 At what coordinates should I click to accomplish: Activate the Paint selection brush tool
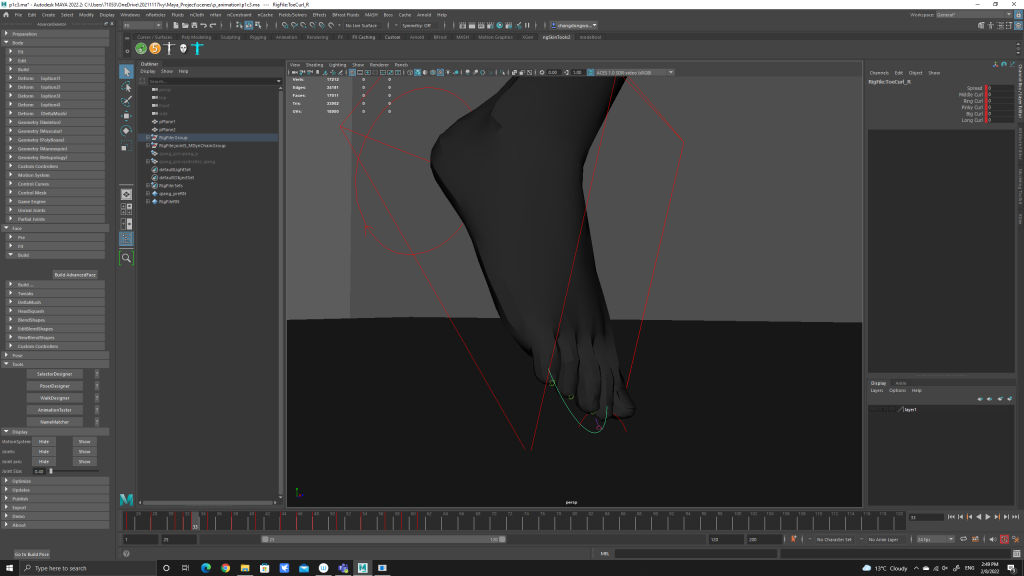coord(126,102)
